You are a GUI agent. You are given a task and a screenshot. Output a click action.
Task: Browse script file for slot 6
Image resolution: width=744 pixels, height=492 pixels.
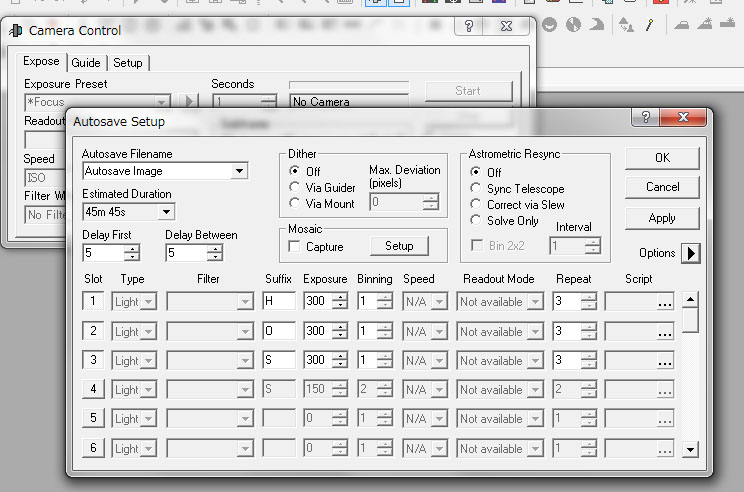[x=665, y=449]
